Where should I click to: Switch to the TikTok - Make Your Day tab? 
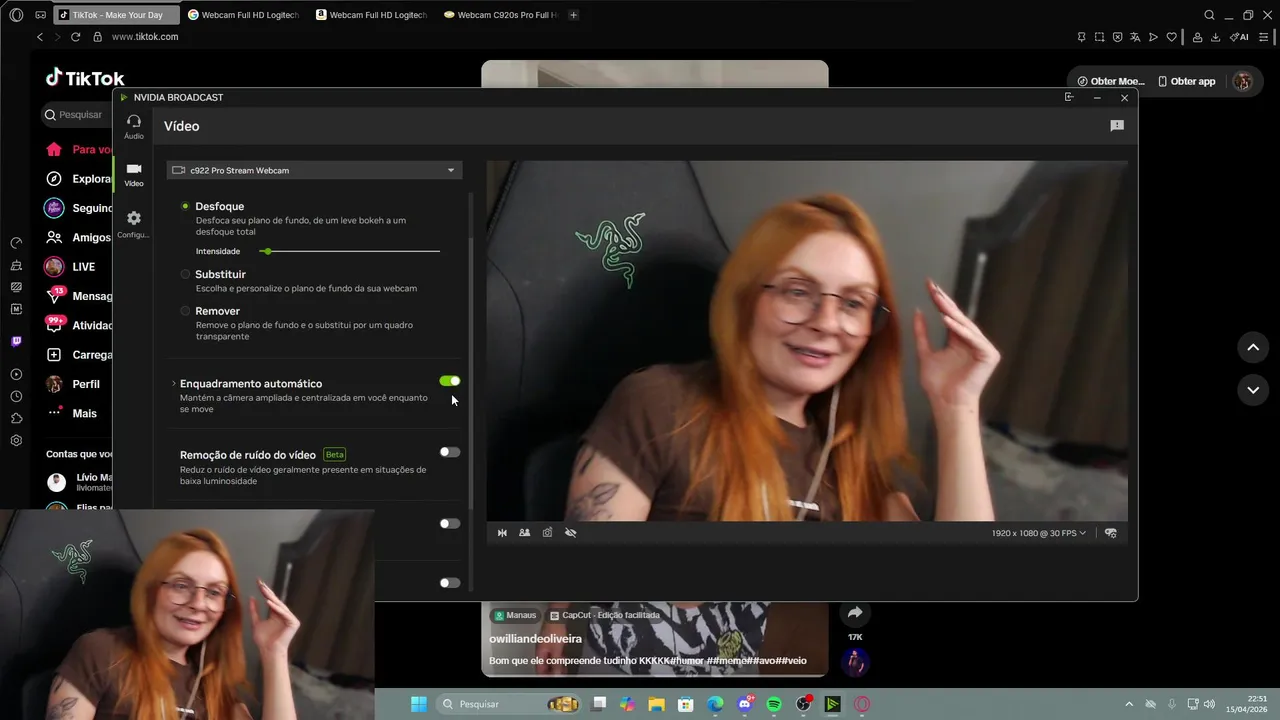(116, 15)
